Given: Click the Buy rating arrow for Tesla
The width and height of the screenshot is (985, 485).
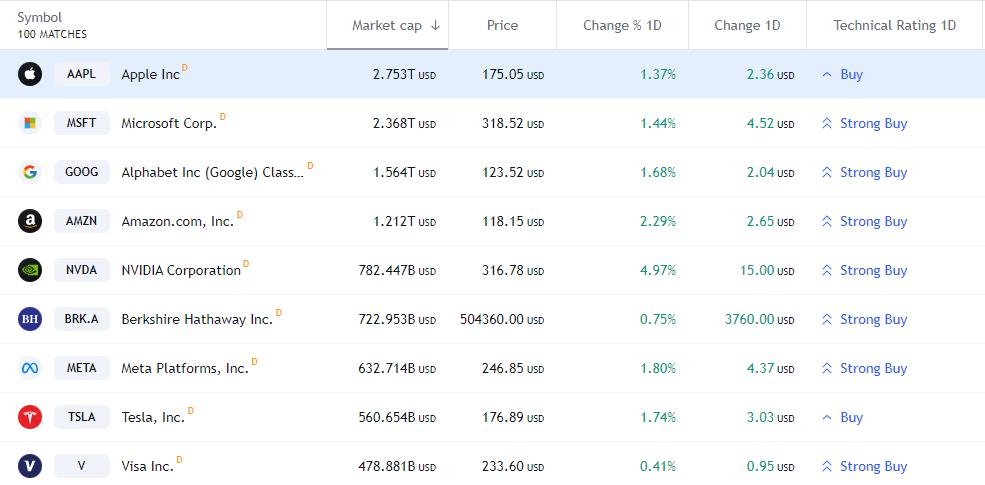Looking at the screenshot, I should [827, 417].
